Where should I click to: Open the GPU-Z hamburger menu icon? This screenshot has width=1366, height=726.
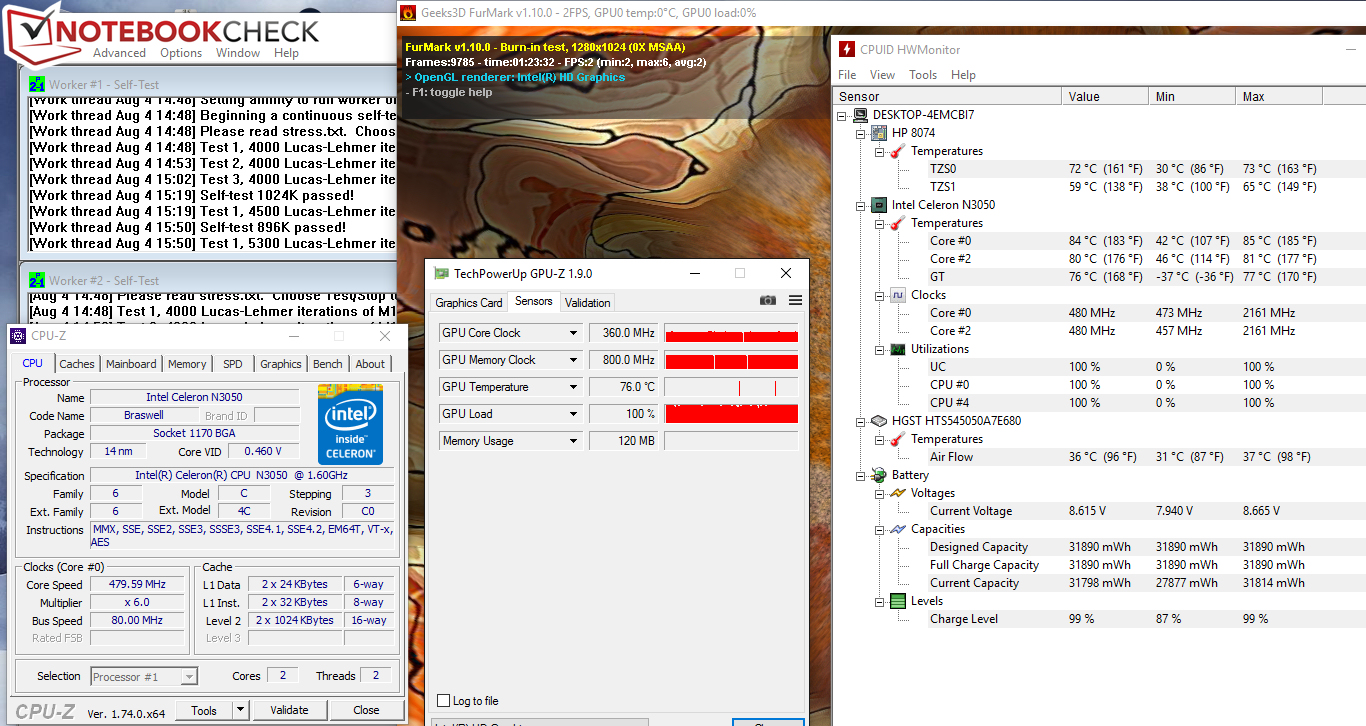point(795,300)
